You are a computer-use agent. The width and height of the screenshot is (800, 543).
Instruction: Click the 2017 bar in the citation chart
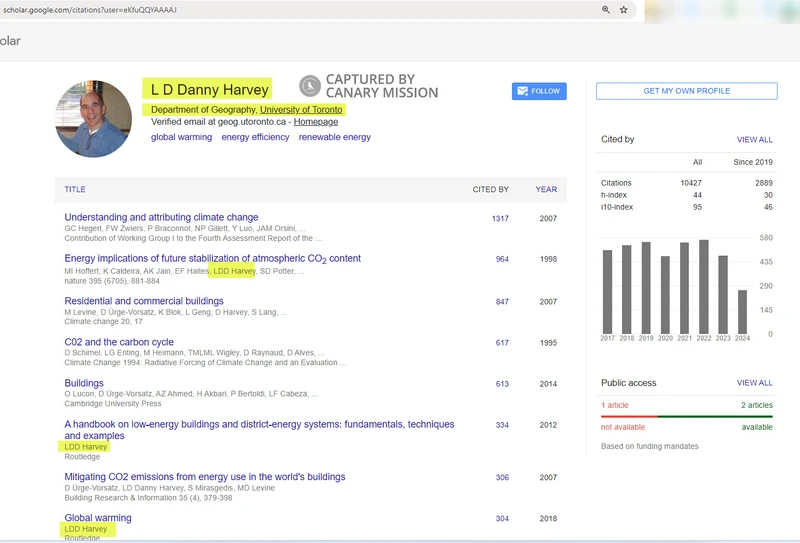pyautogui.click(x=607, y=292)
